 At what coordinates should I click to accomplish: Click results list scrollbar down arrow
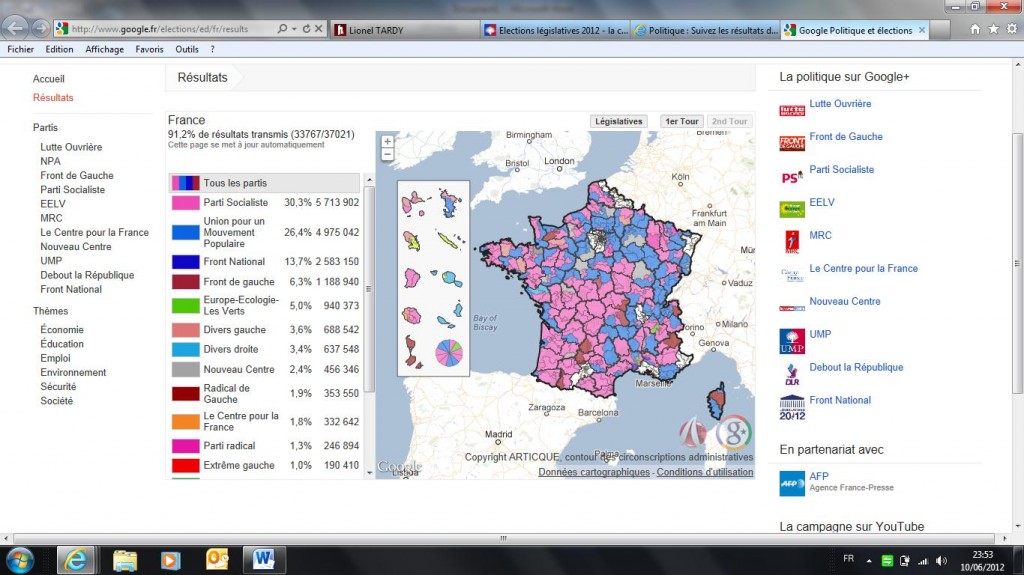pyautogui.click(x=369, y=473)
